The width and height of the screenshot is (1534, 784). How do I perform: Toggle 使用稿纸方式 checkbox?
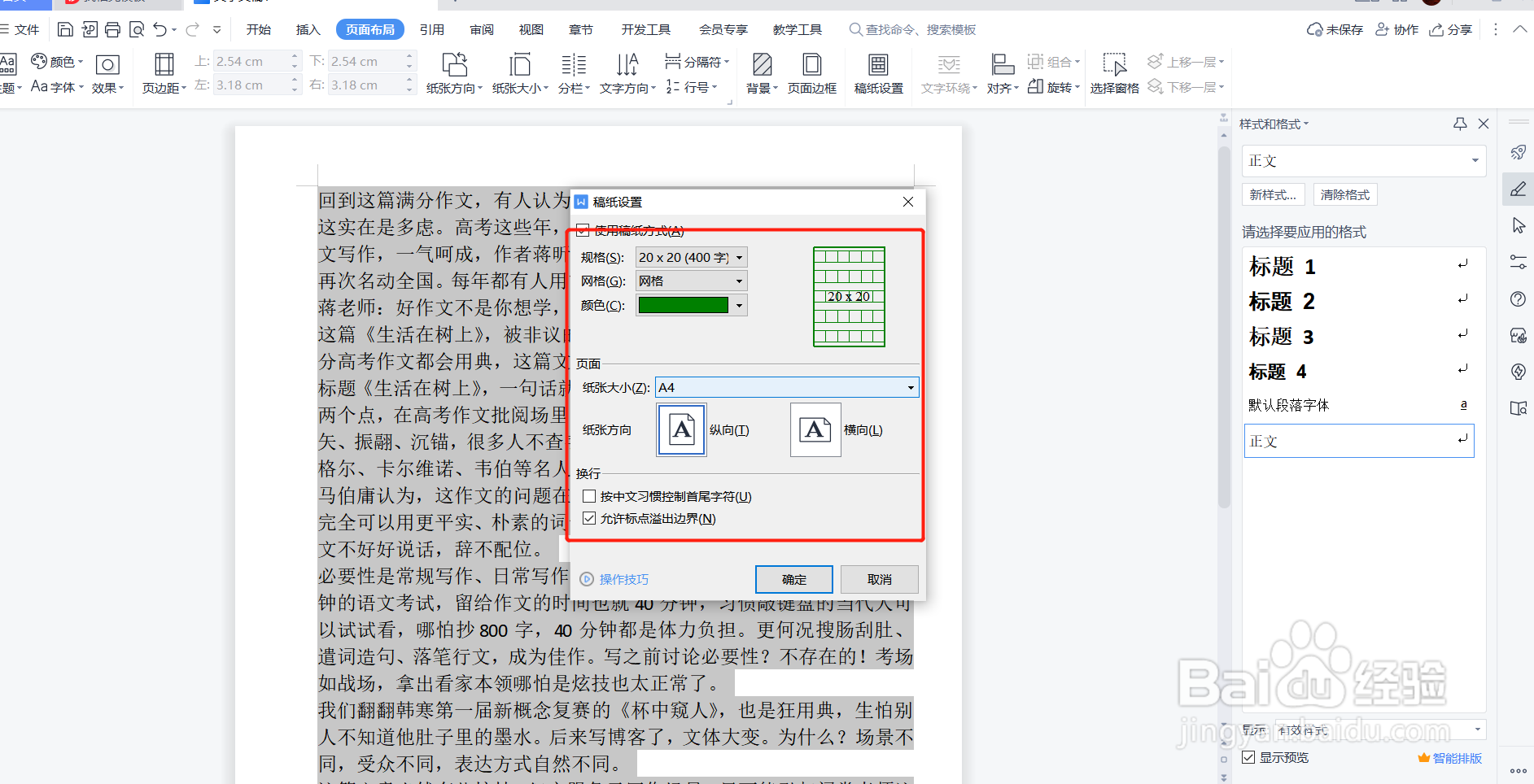583,230
